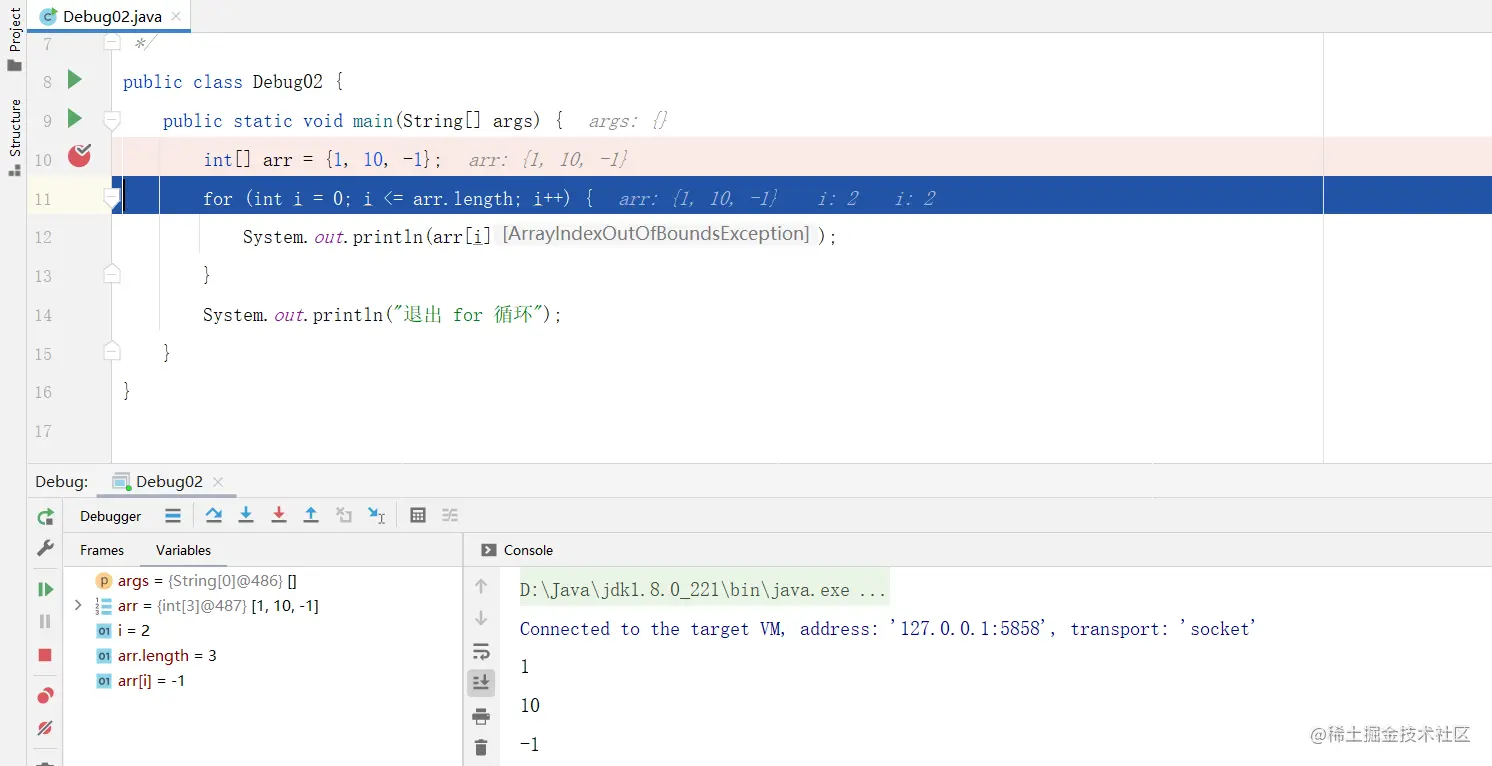The width and height of the screenshot is (1492, 766).
Task: Click the Force Step Into button
Action: point(279,515)
